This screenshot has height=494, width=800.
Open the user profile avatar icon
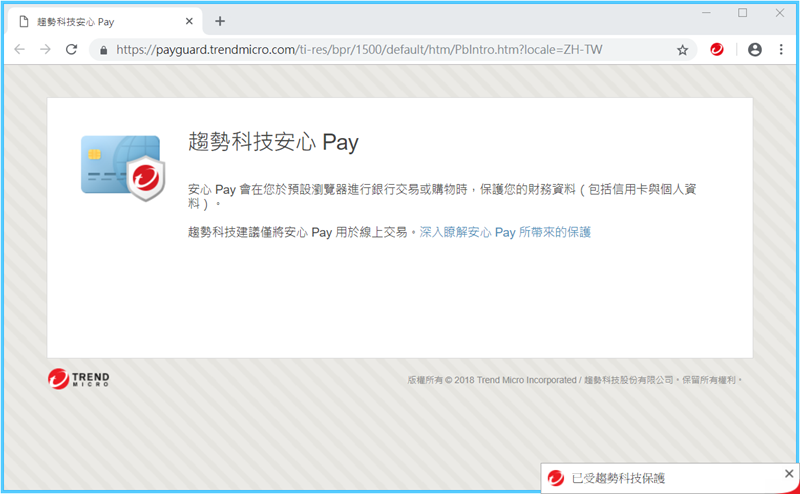coord(755,50)
